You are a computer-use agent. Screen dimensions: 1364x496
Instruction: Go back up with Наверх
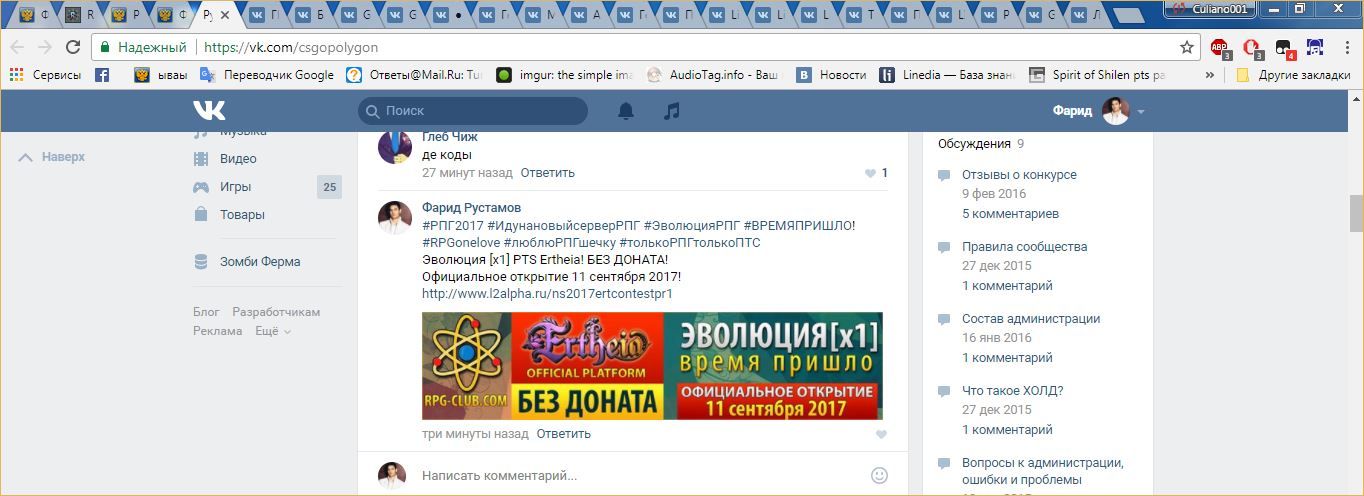click(52, 157)
